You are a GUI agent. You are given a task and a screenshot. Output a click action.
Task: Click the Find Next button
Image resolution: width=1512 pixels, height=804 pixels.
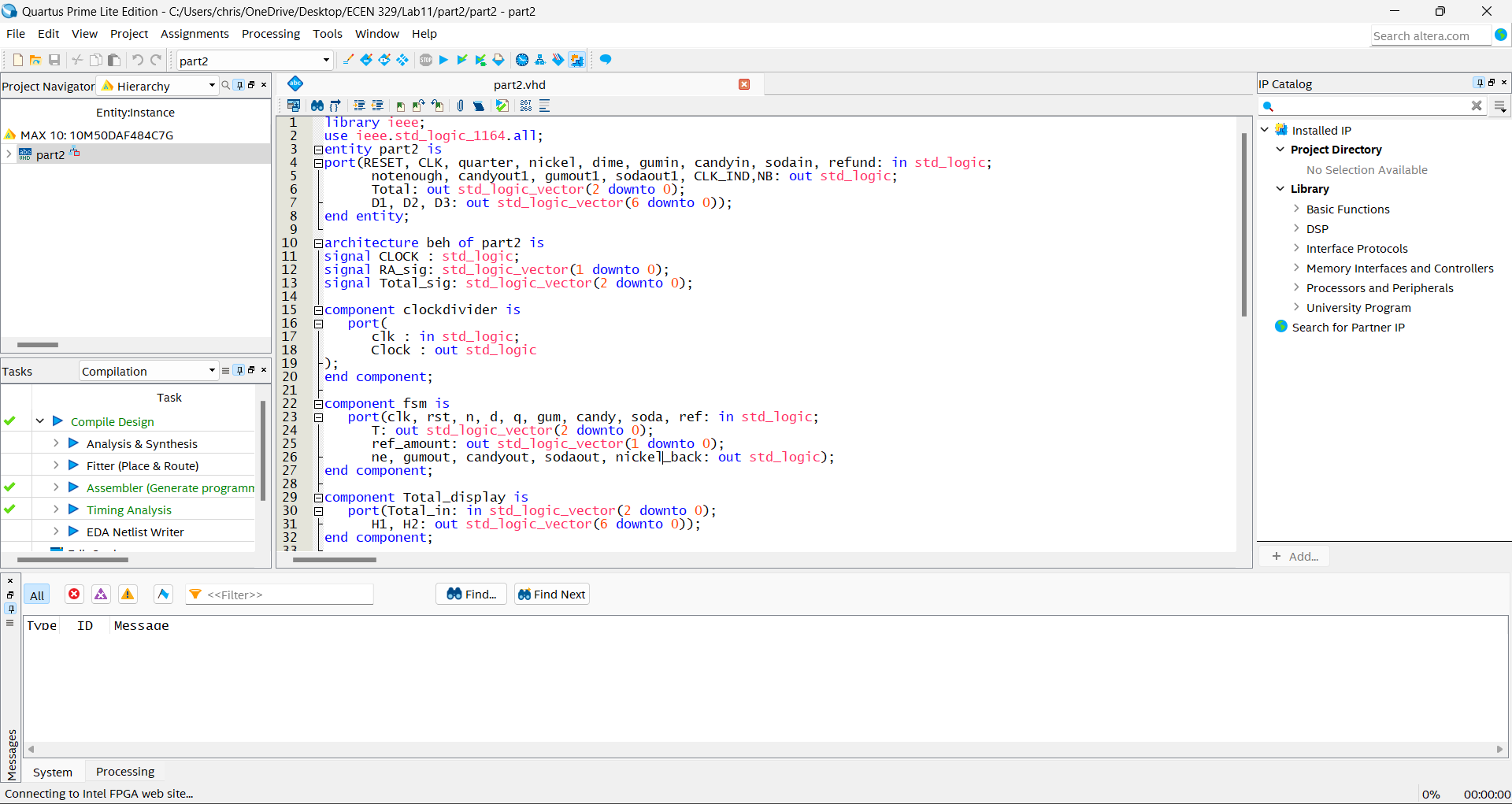point(552,595)
